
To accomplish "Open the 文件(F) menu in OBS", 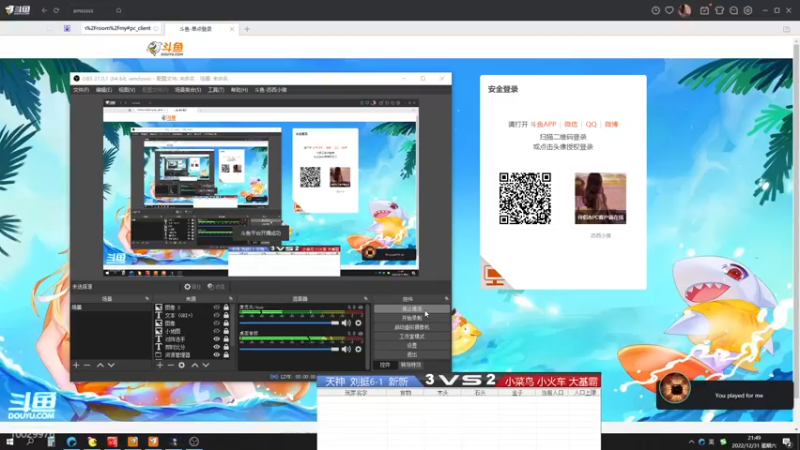I will point(81,90).
